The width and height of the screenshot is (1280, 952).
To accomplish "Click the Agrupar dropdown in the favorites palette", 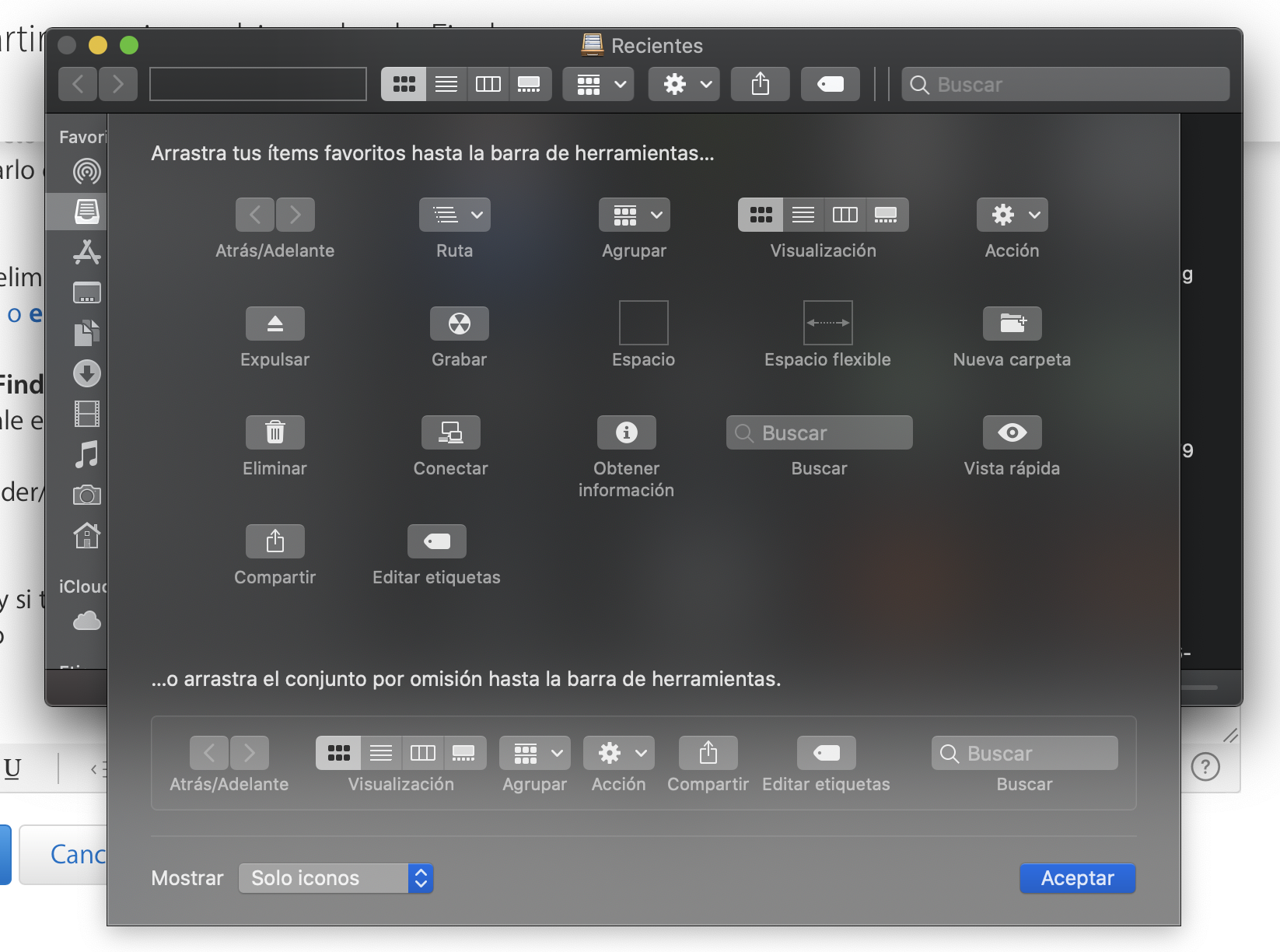I will point(635,215).
